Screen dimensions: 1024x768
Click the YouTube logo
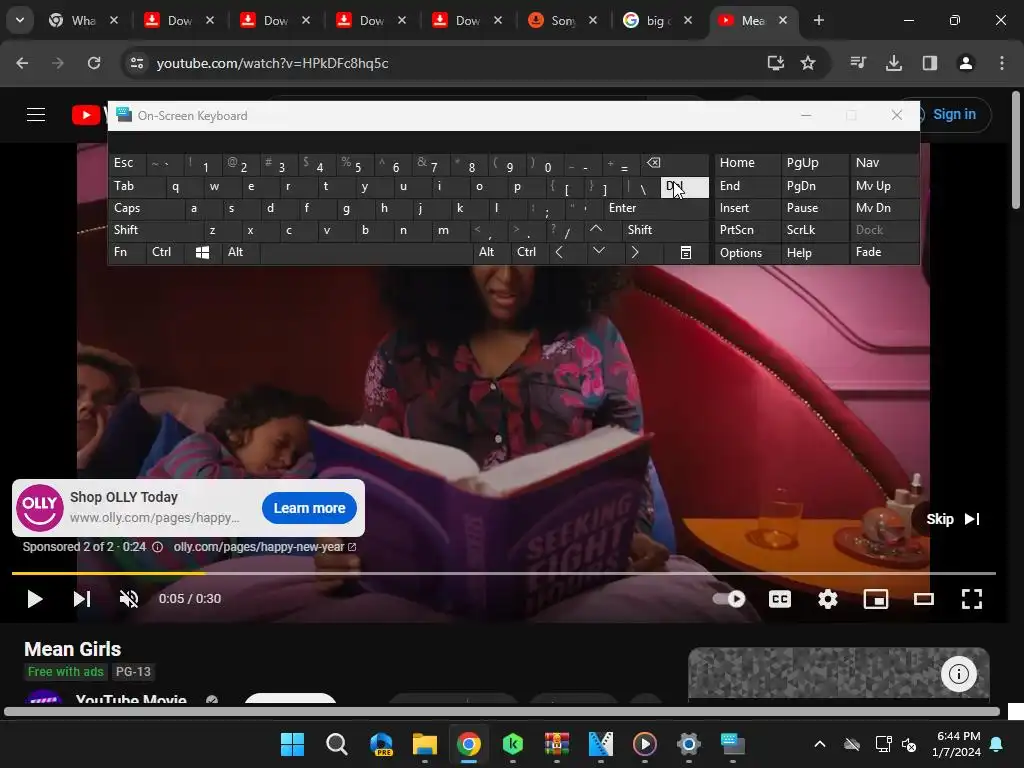88,115
